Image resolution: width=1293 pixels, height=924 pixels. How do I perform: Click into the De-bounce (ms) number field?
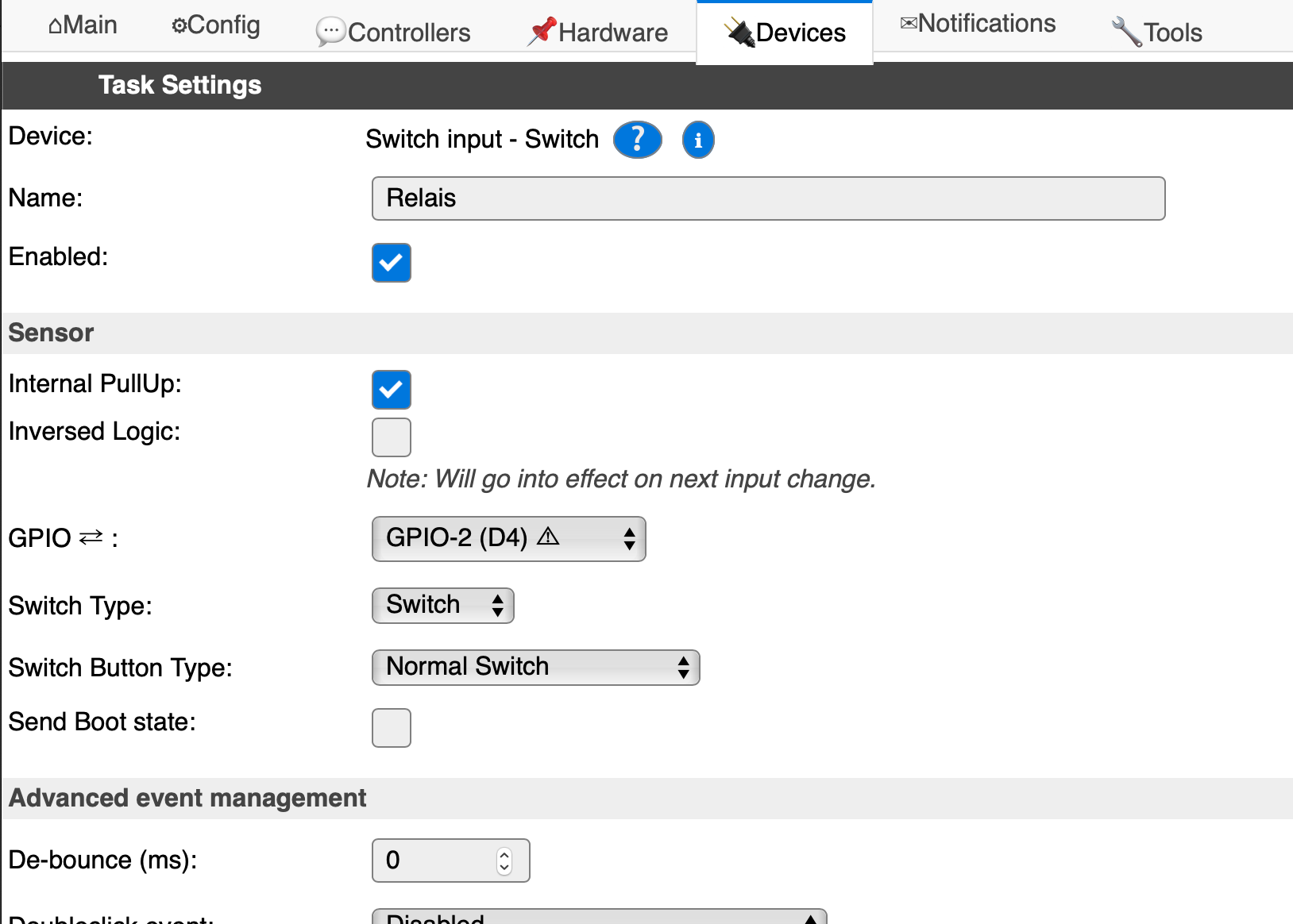(x=451, y=860)
